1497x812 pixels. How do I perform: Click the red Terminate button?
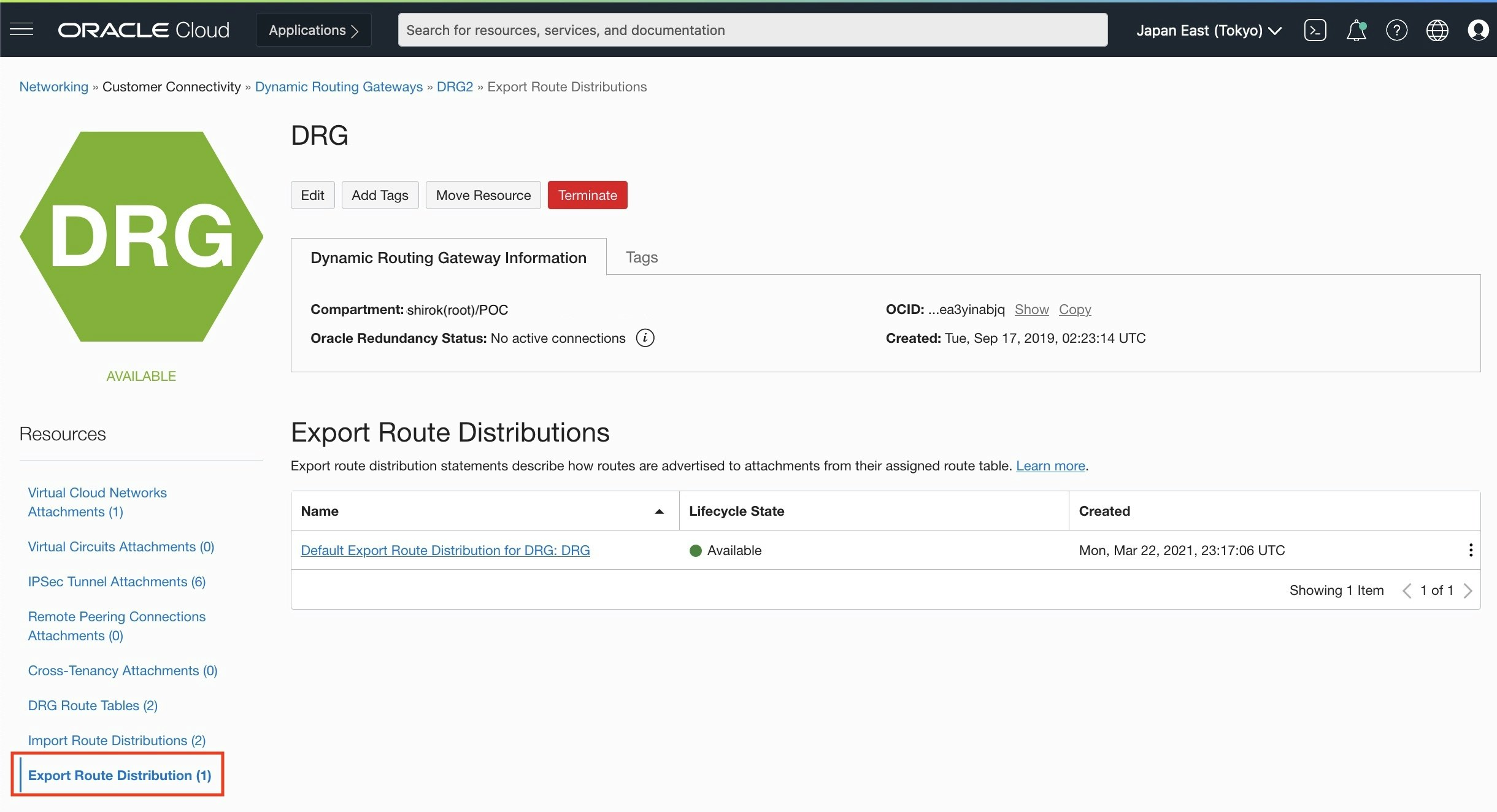587,195
